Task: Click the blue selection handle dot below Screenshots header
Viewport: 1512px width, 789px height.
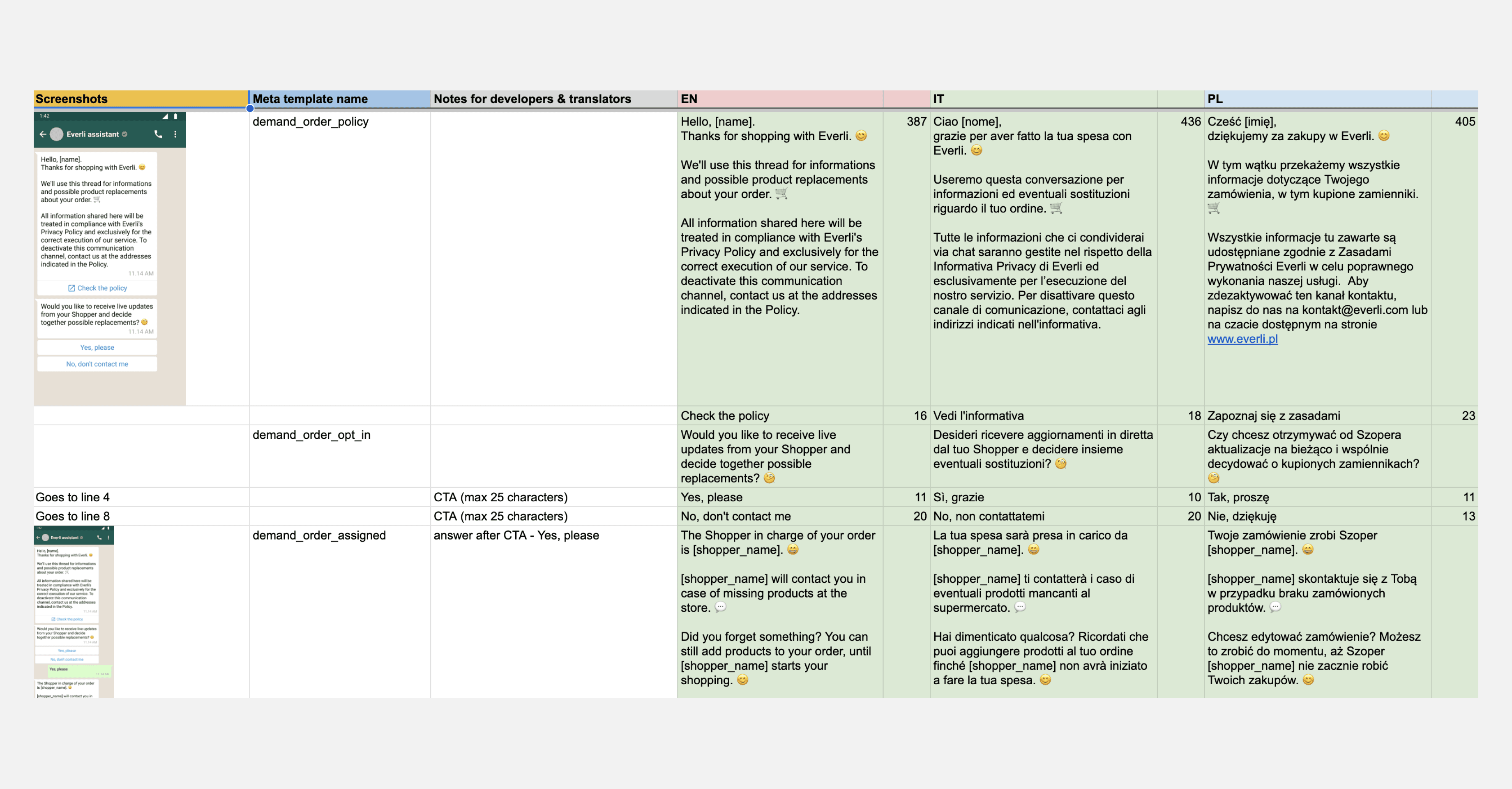Action: click(249, 108)
